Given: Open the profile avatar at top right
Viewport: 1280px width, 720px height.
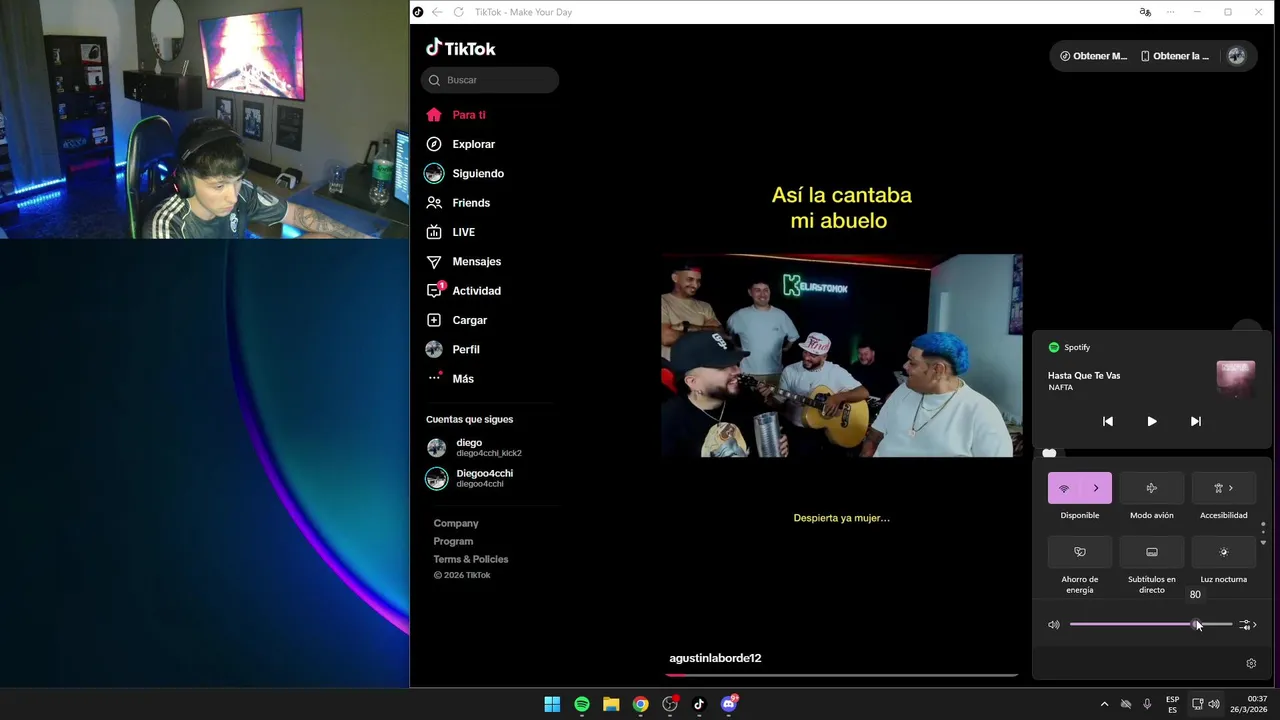Looking at the screenshot, I should (1237, 56).
